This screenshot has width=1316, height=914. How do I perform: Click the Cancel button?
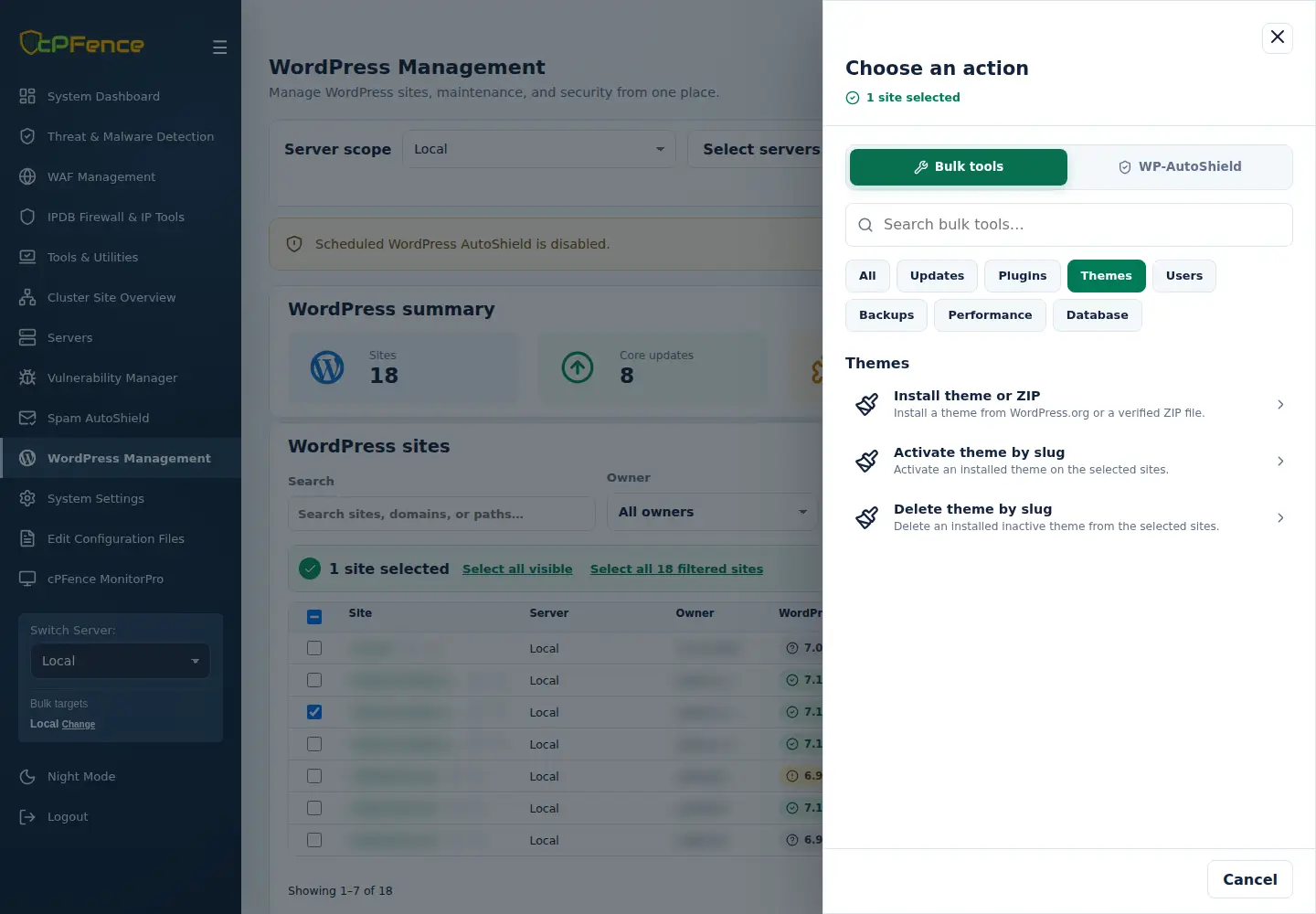[1250, 879]
